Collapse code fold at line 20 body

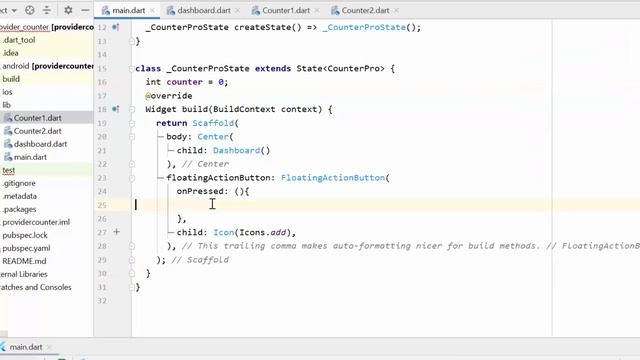click(x=132, y=137)
